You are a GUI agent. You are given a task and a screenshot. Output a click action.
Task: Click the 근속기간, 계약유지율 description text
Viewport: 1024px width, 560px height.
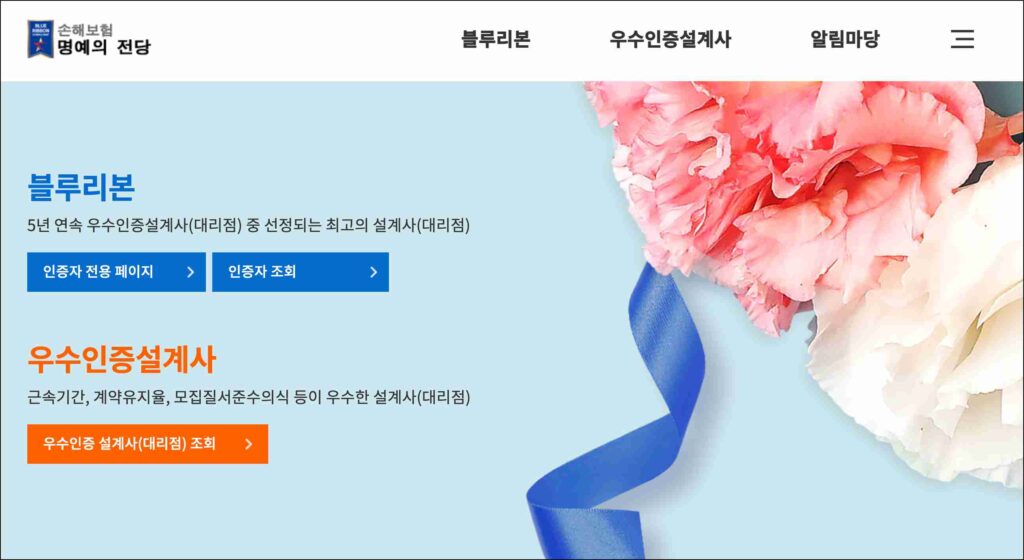pos(249,397)
